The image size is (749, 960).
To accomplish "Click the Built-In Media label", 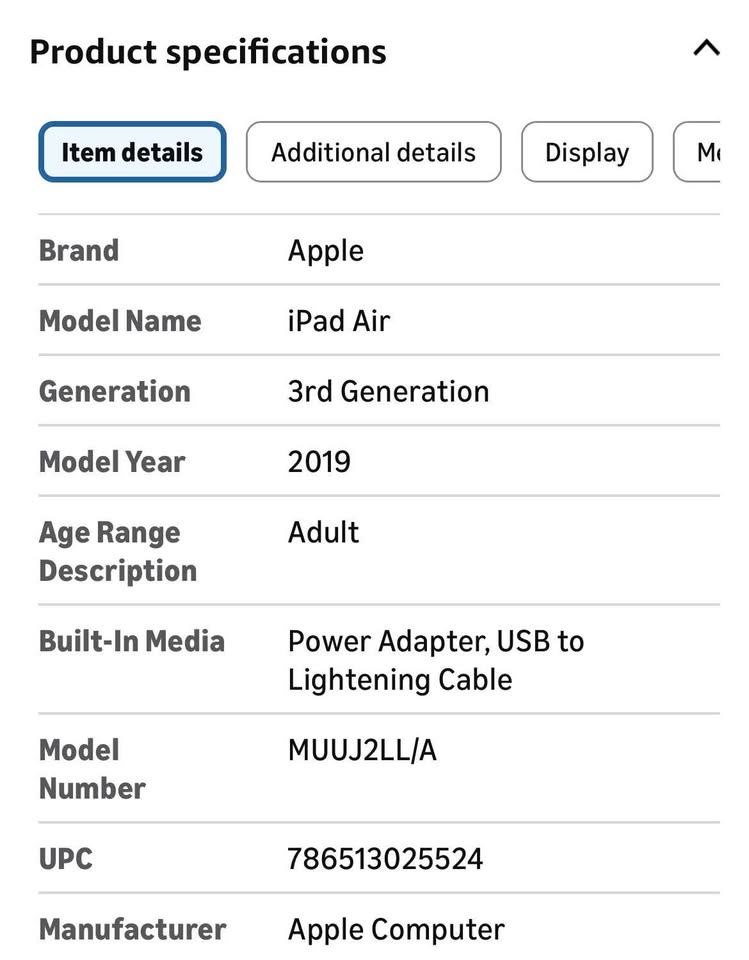I will tap(132, 641).
